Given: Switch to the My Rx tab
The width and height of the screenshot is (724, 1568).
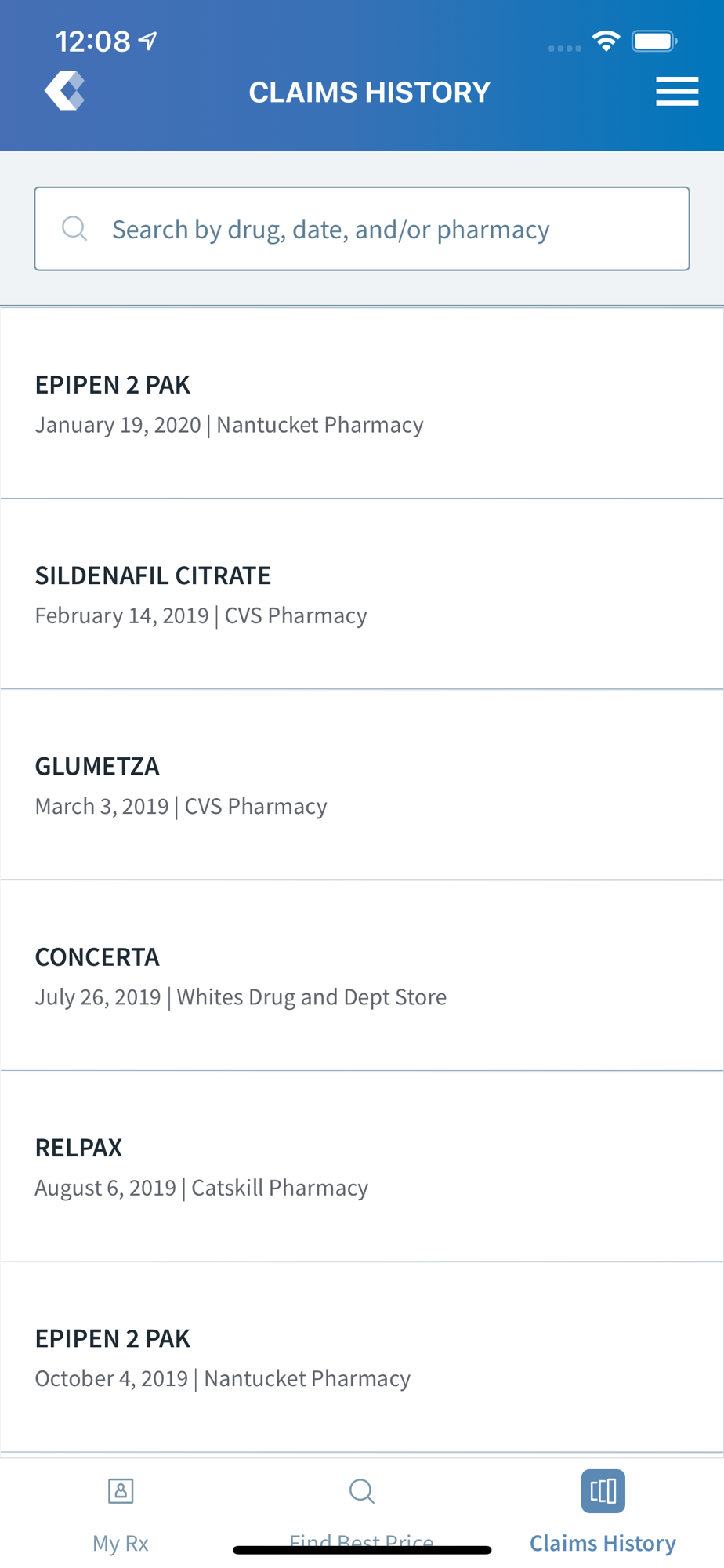Looking at the screenshot, I should point(121,1542).
